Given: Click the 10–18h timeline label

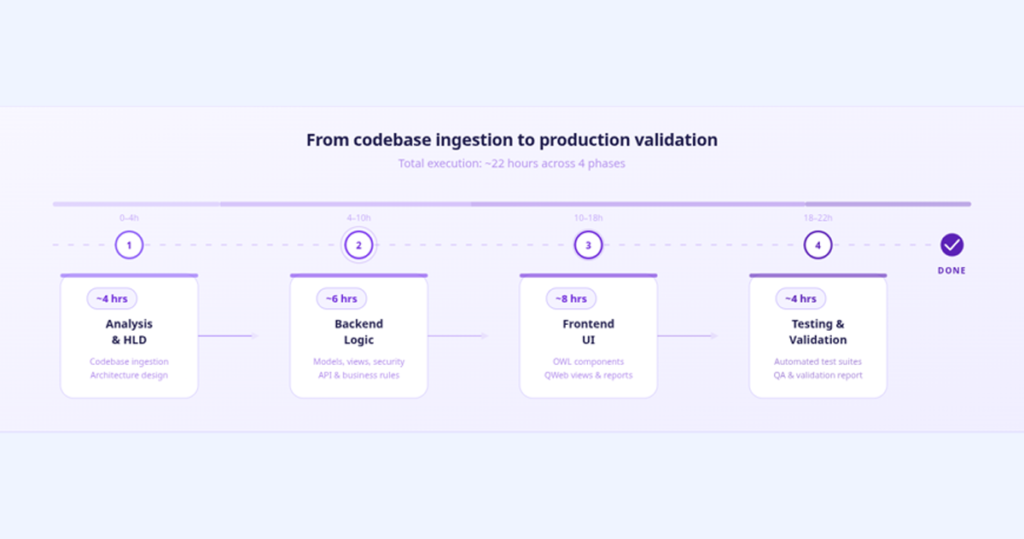Looking at the screenshot, I should click(x=588, y=218).
